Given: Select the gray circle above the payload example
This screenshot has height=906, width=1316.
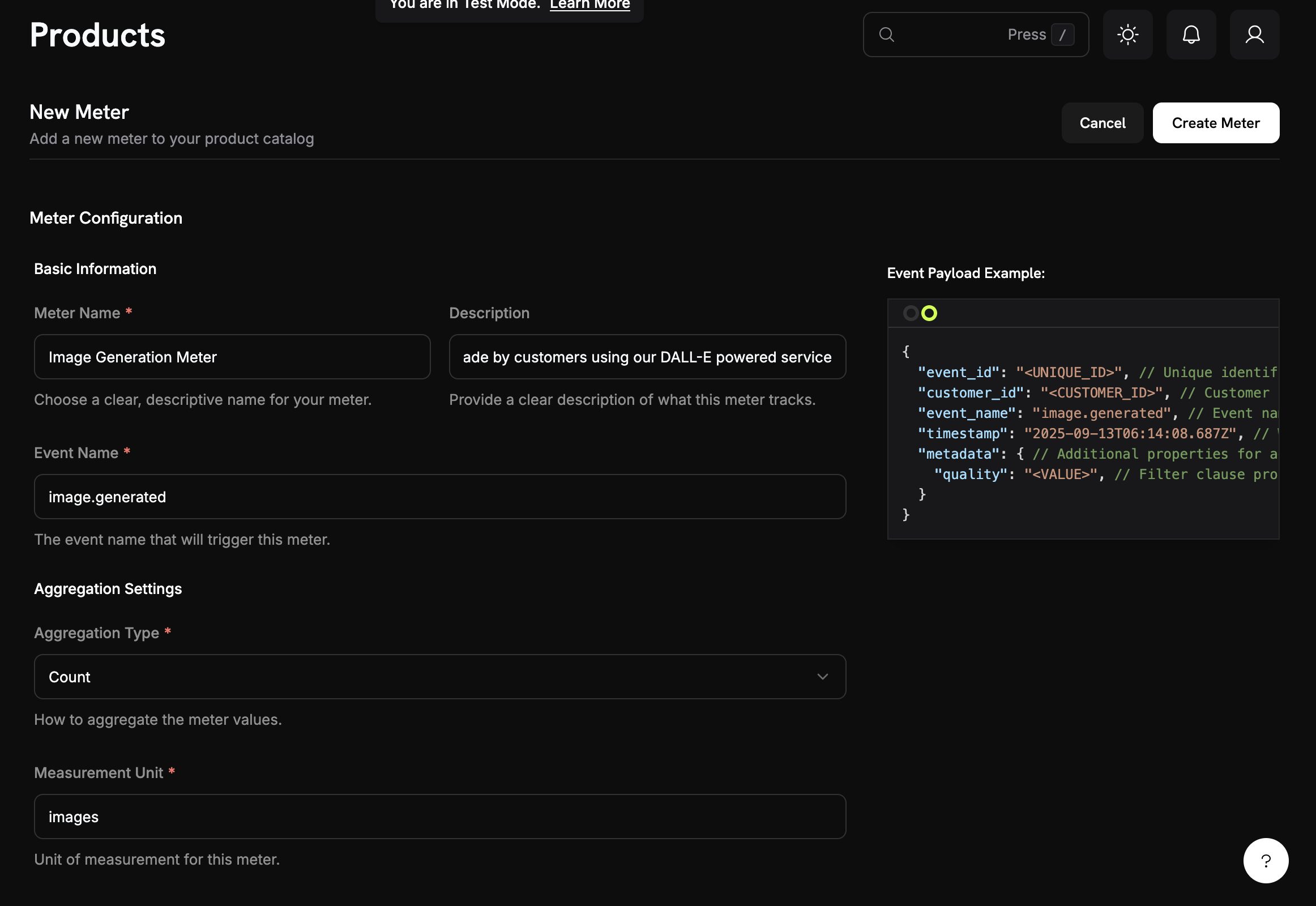Looking at the screenshot, I should pyautogui.click(x=911, y=313).
